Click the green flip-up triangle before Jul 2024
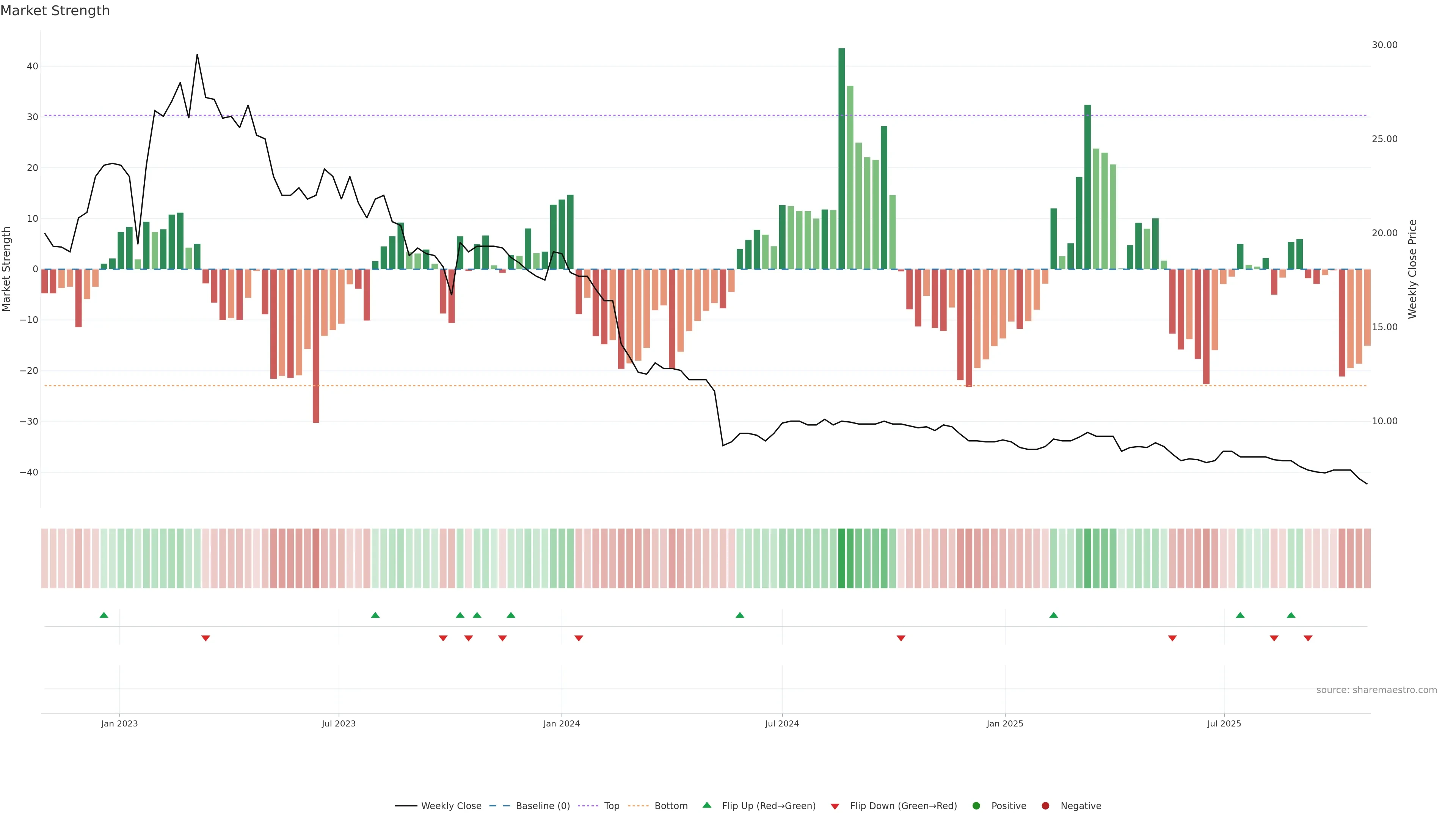The height and width of the screenshot is (819, 1456). tap(740, 615)
